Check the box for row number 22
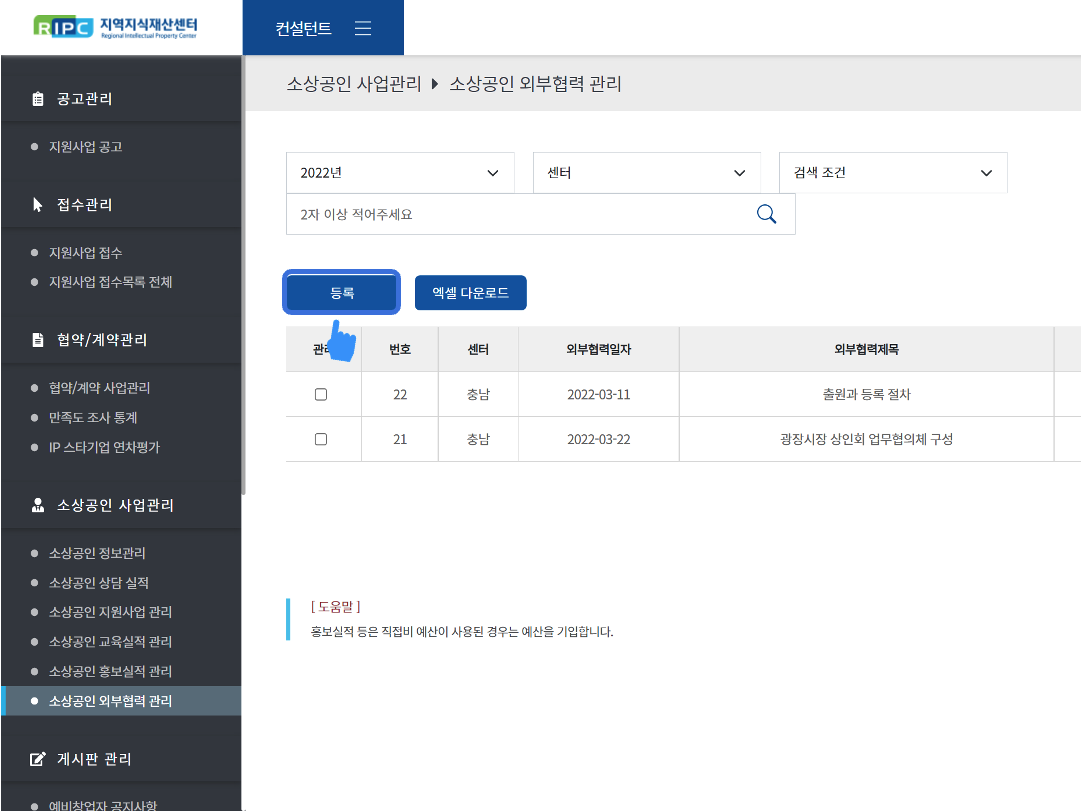This screenshot has width=1082, height=812. pyautogui.click(x=321, y=394)
